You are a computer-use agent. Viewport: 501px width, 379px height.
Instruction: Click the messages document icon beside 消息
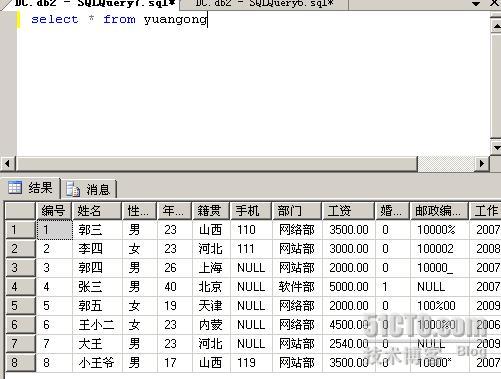[x=73, y=190]
